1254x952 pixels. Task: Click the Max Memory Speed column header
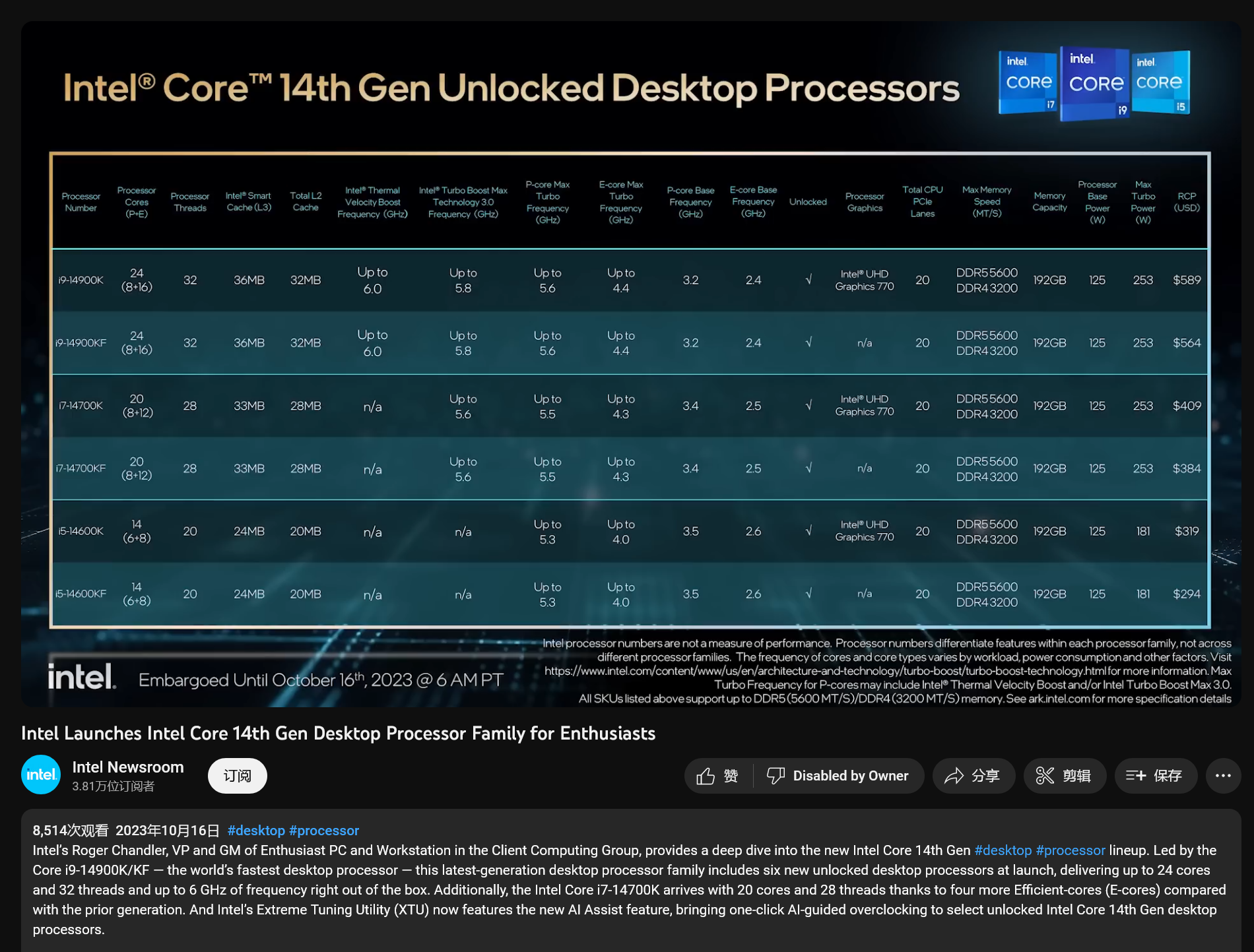[987, 202]
